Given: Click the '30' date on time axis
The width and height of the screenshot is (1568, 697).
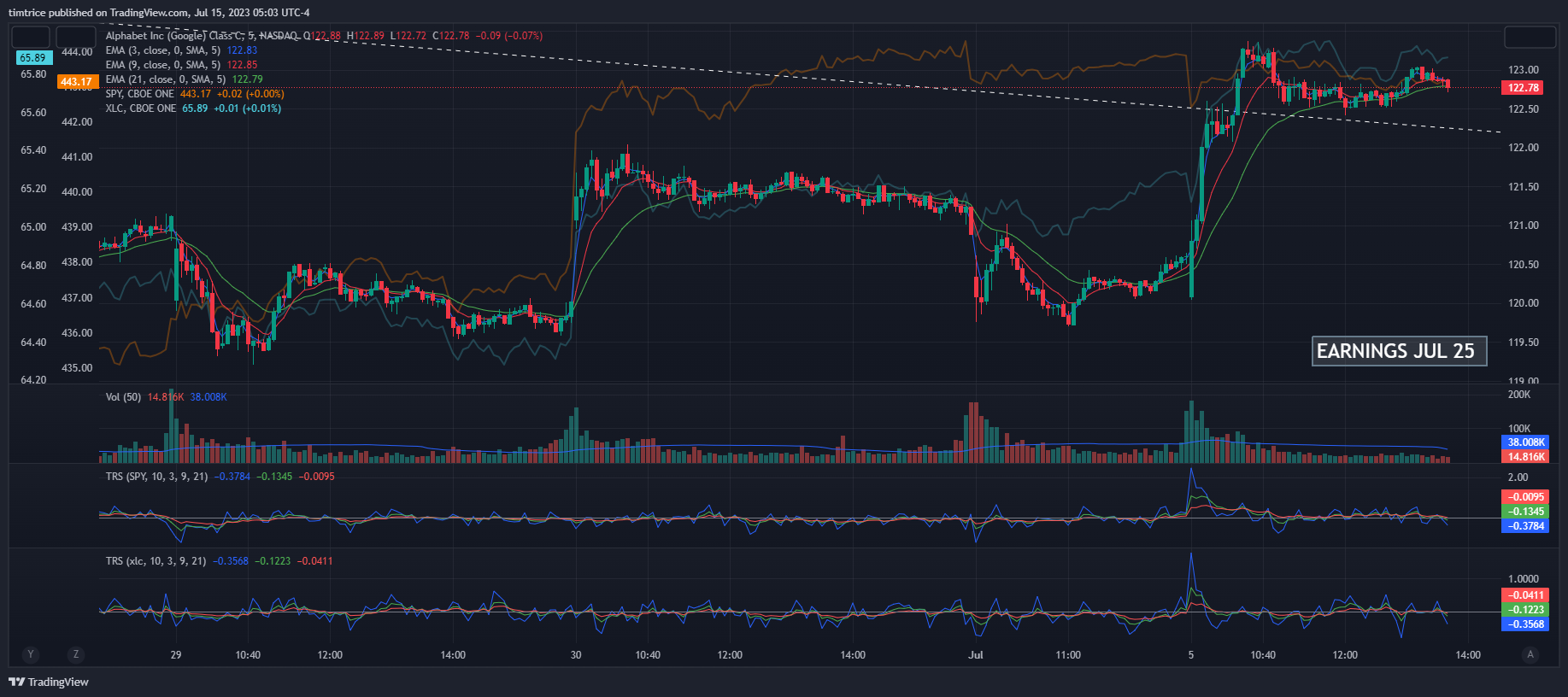Looking at the screenshot, I should pyautogui.click(x=576, y=655).
